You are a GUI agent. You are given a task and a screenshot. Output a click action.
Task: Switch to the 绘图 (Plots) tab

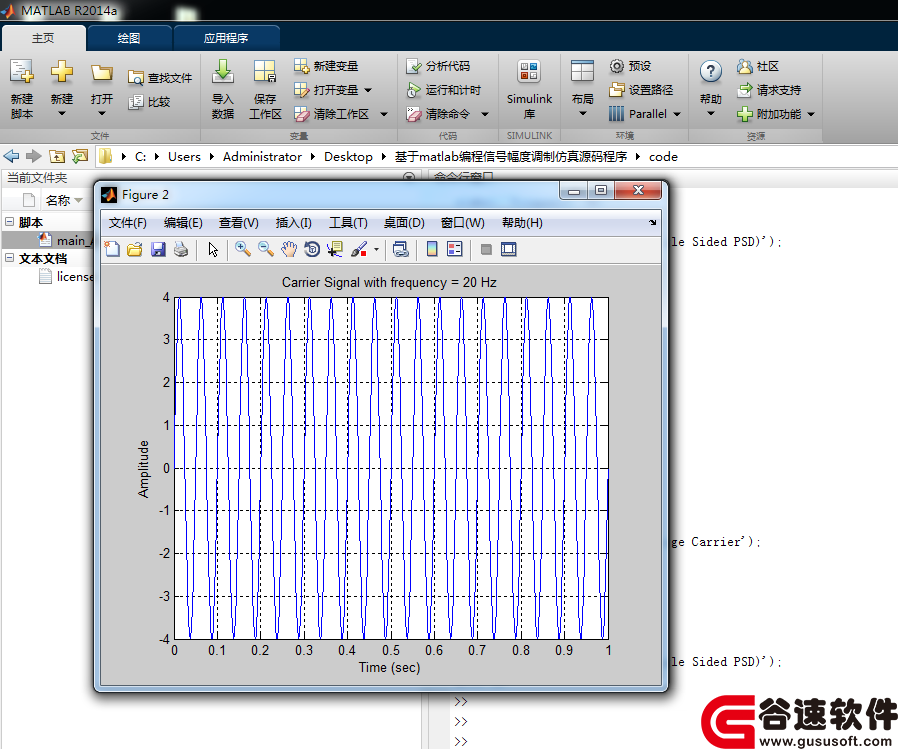point(129,38)
